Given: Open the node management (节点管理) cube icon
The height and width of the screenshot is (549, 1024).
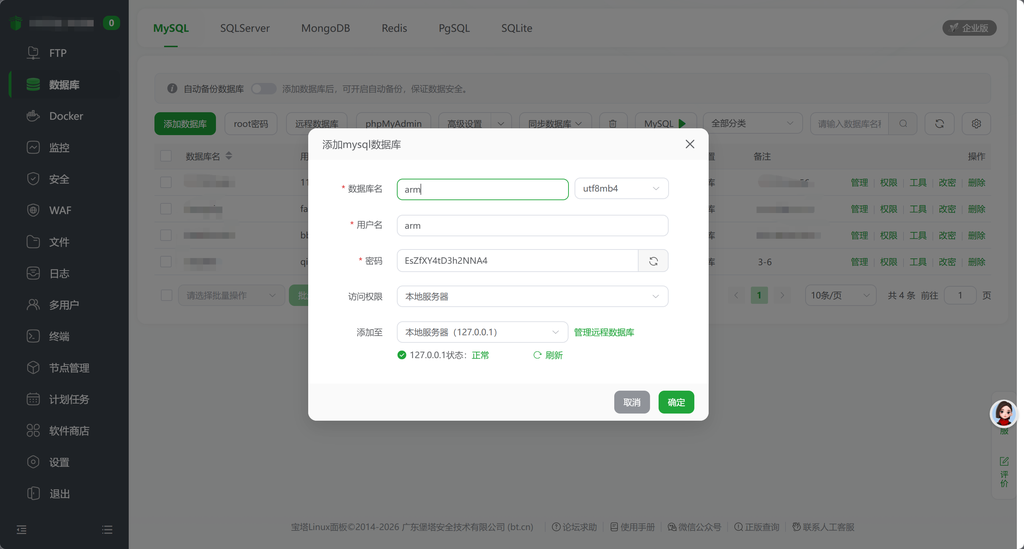Looking at the screenshot, I should coord(33,368).
